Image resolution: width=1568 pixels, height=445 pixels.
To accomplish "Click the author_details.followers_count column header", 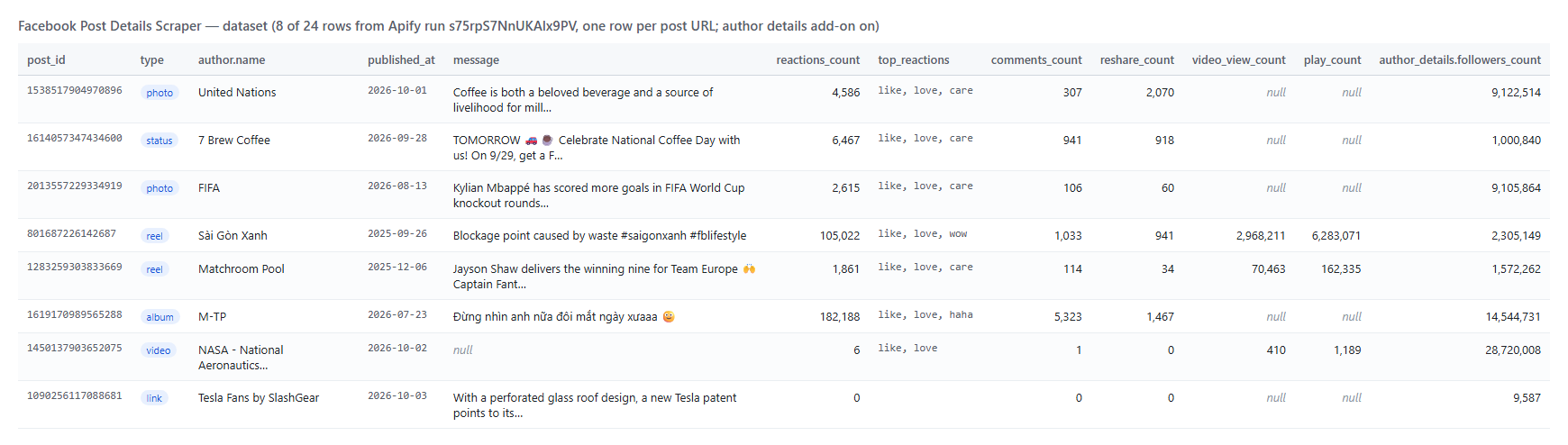I will click(x=1460, y=60).
